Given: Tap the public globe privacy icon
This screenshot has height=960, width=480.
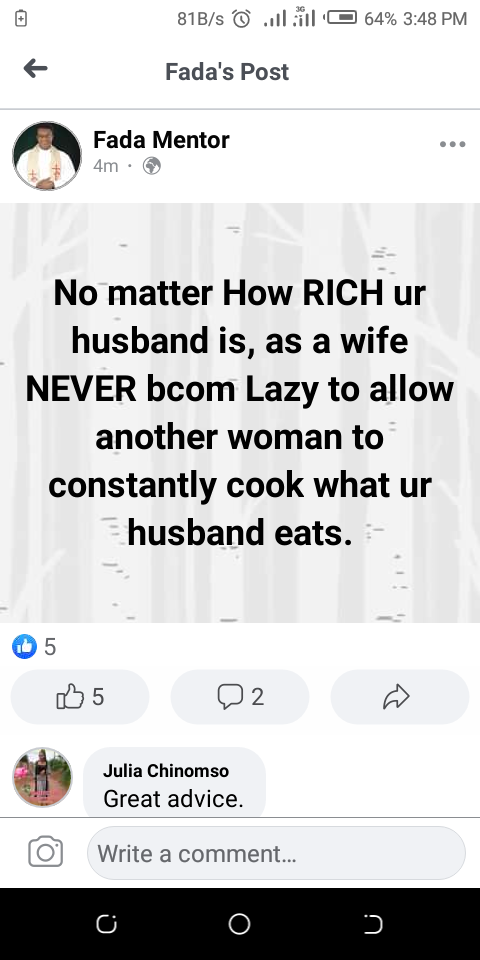Looking at the screenshot, I should (151, 166).
